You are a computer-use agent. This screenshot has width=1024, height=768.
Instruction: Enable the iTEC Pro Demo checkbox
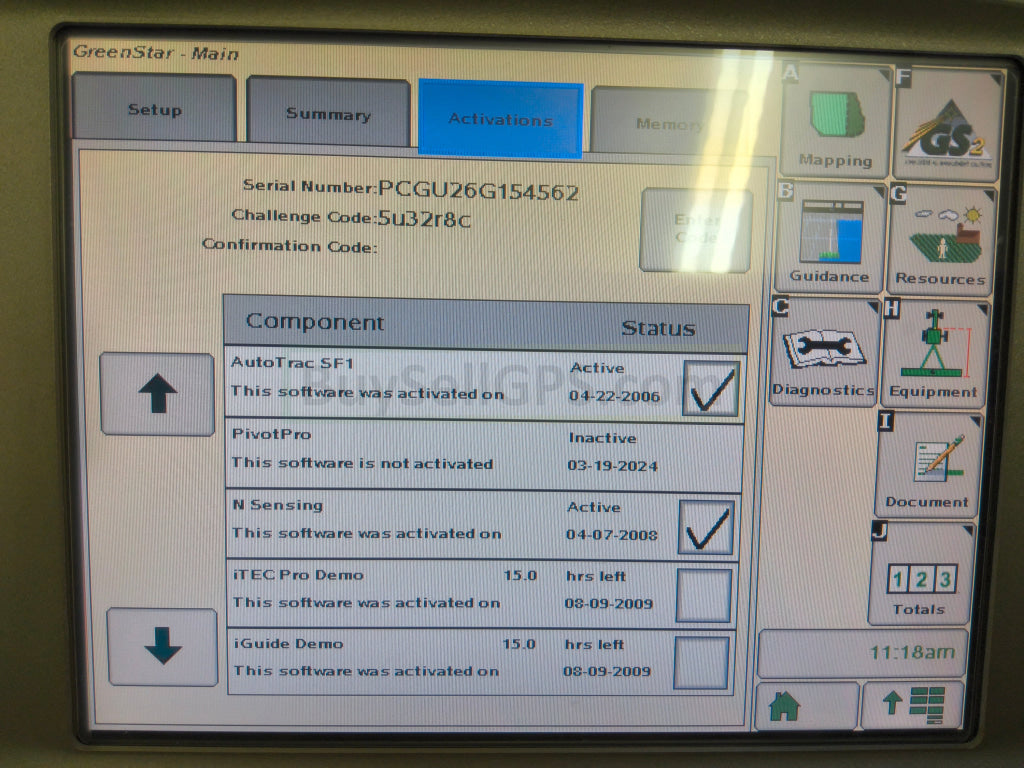[x=703, y=596]
